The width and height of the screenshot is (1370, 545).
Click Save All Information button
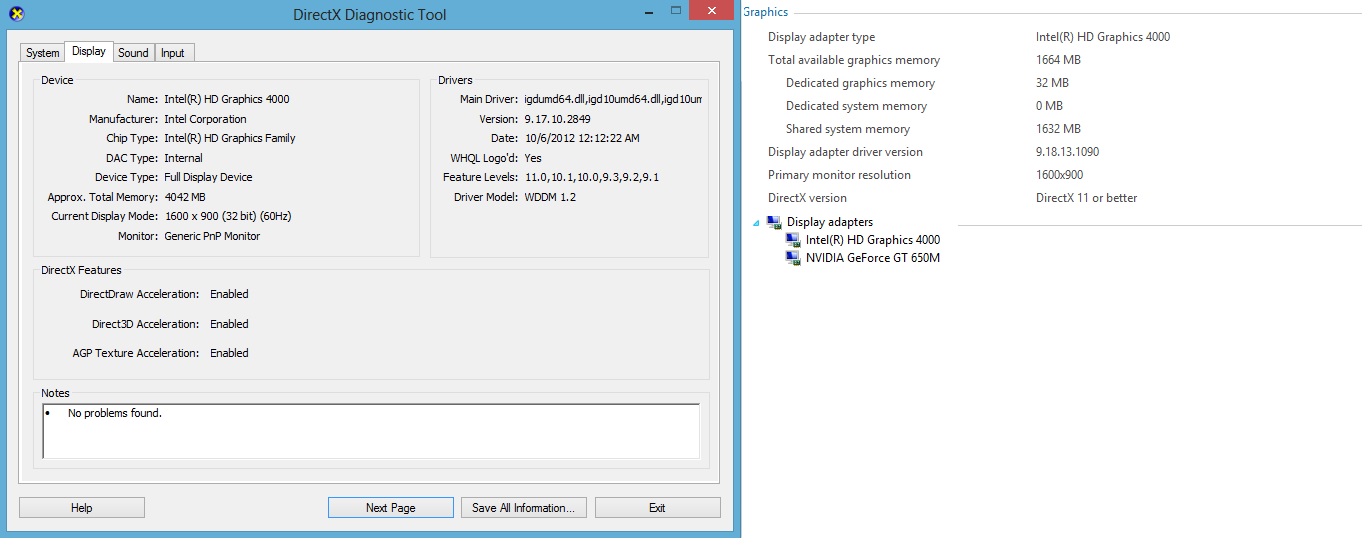tap(523, 508)
